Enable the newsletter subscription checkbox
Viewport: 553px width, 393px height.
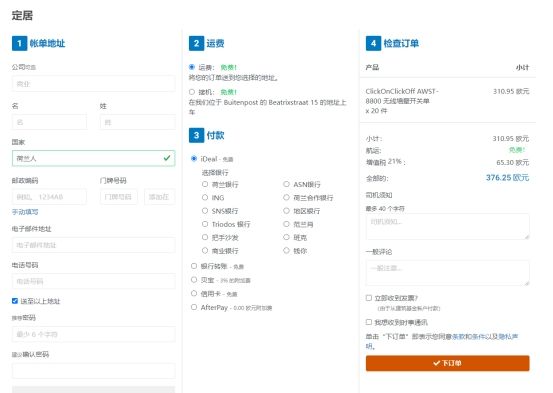pos(369,322)
